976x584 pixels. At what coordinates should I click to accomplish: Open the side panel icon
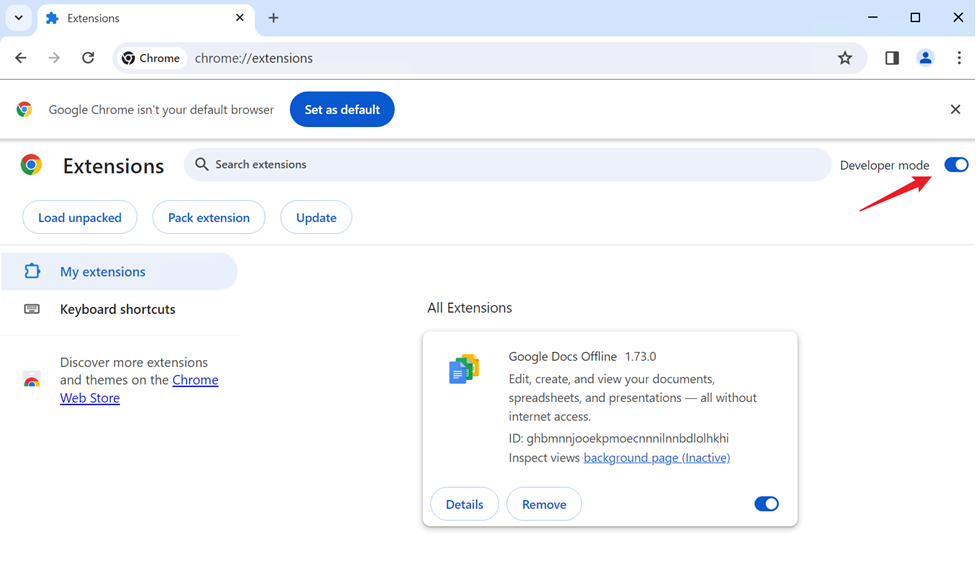[891, 57]
